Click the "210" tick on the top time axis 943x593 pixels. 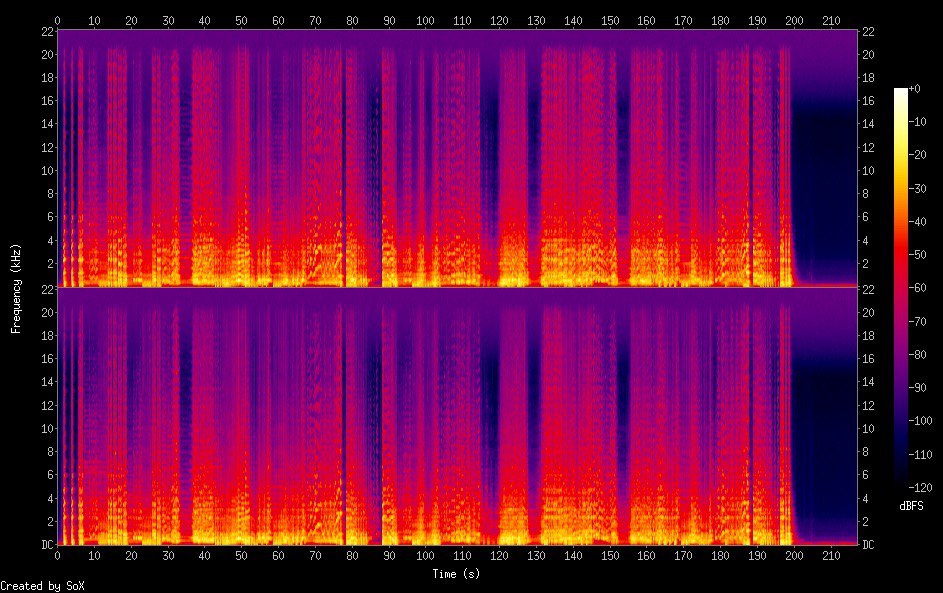pos(831,20)
